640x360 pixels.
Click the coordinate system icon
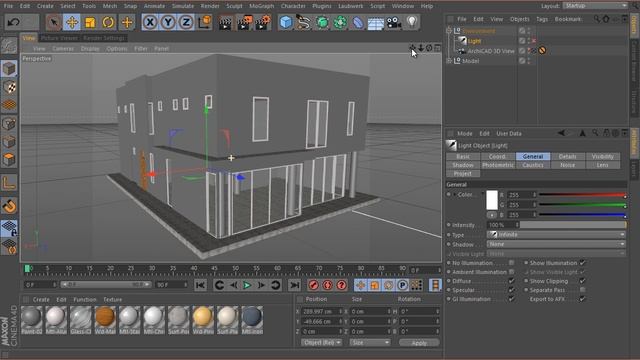(x=204, y=22)
